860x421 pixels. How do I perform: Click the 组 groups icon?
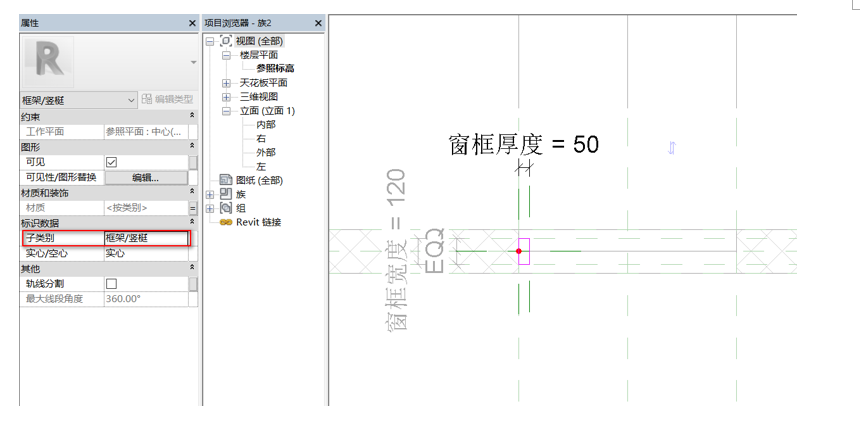point(225,208)
